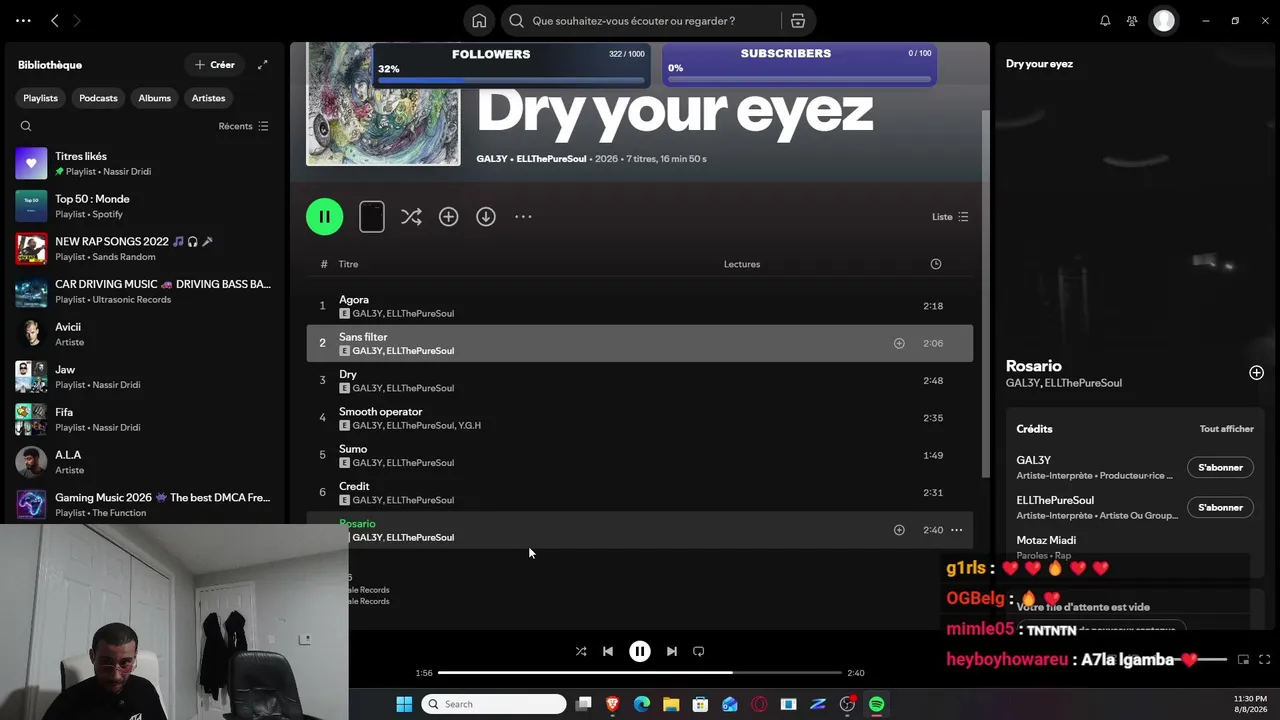Viewport: 1280px width, 720px height.
Task: Click Tout afficher in Crédits
Action: click(x=1227, y=429)
